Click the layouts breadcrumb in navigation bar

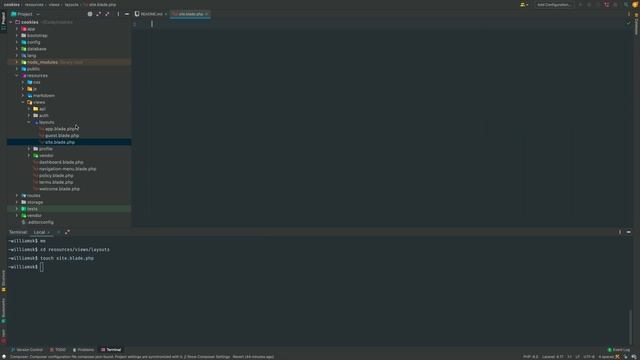[x=71, y=4]
